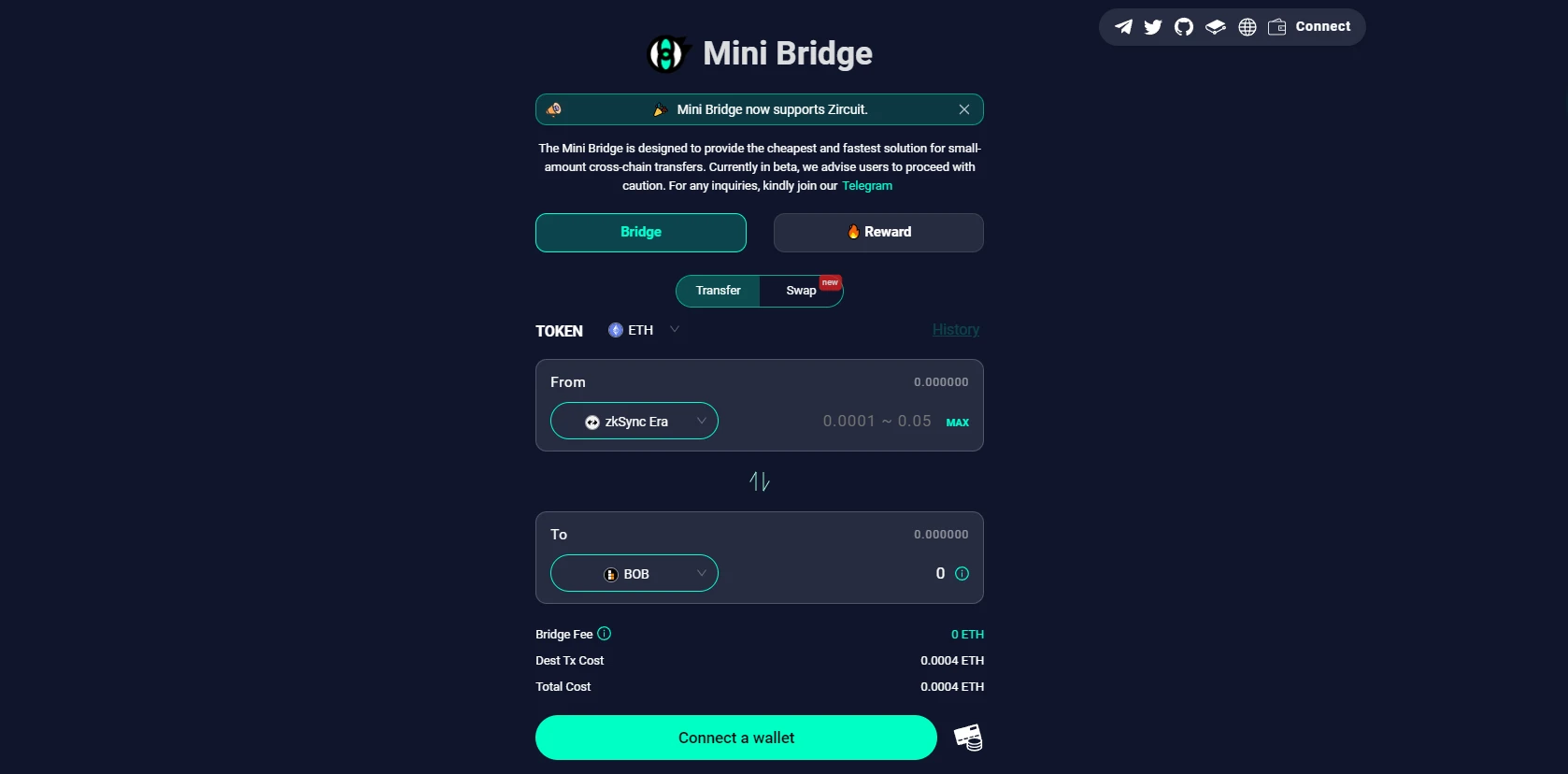Screen dimensions: 1568x774
Task: Click the info icon beside receive amount
Action: click(x=962, y=574)
